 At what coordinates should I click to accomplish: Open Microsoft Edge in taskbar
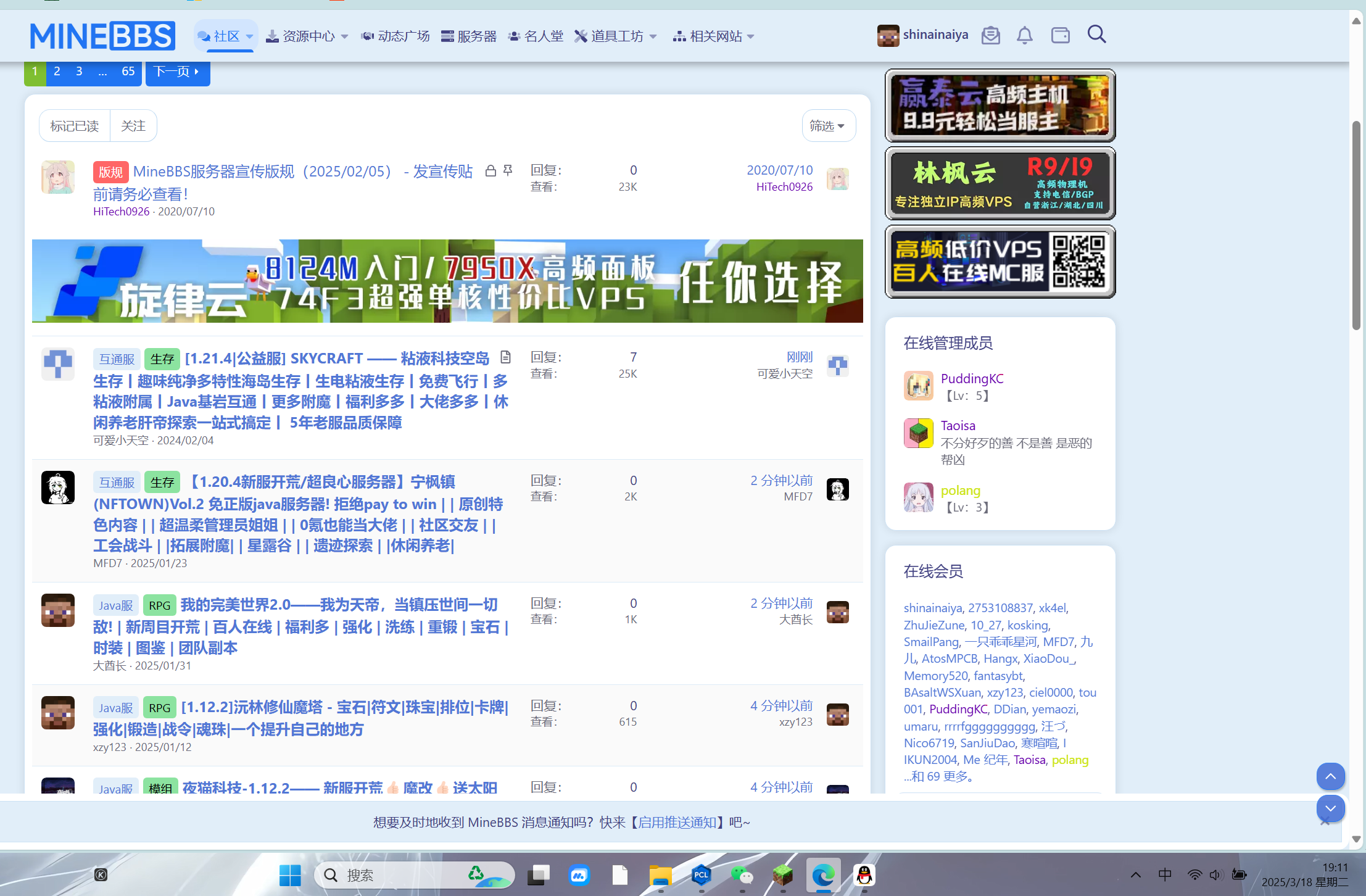(823, 874)
